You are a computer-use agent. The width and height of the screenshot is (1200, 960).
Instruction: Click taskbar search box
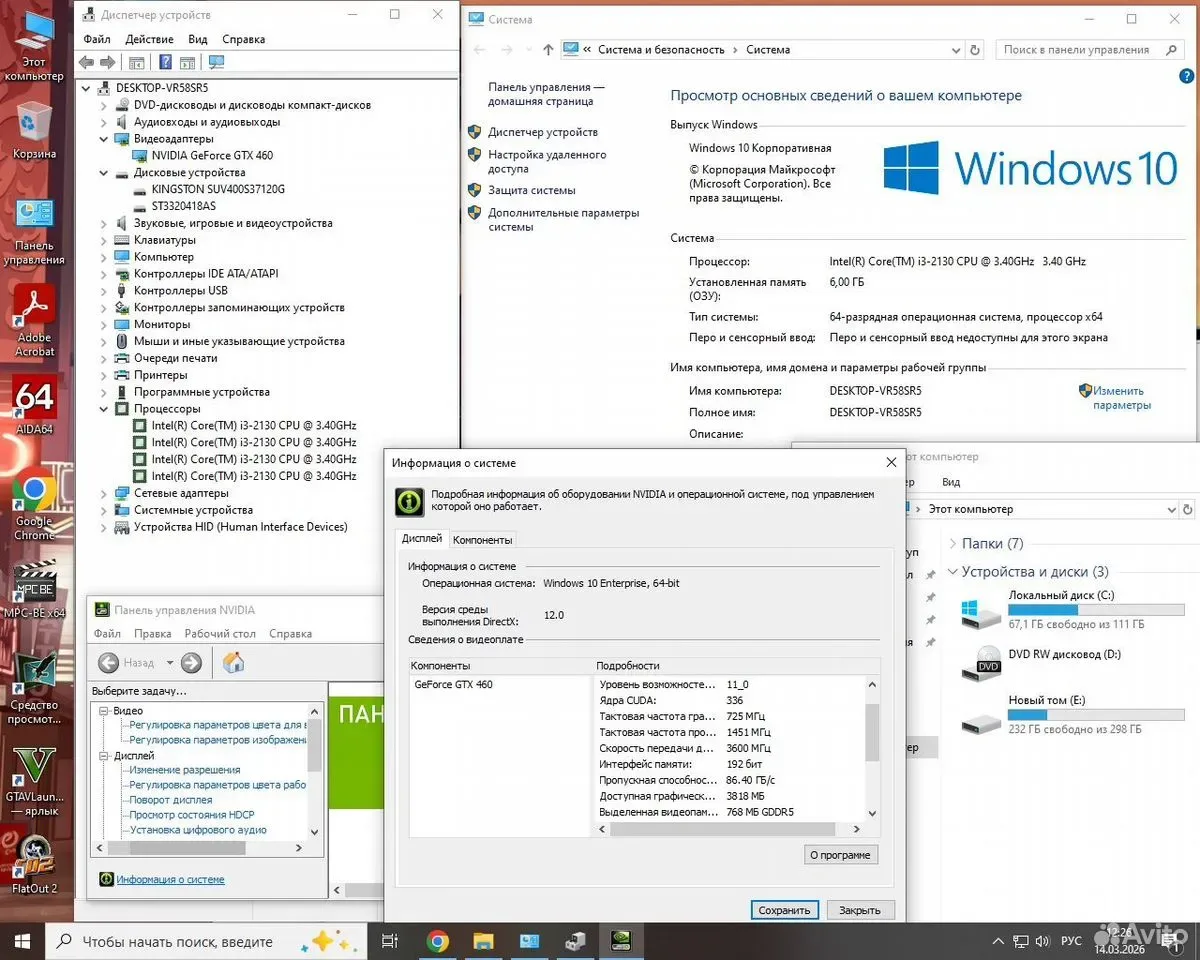206,941
